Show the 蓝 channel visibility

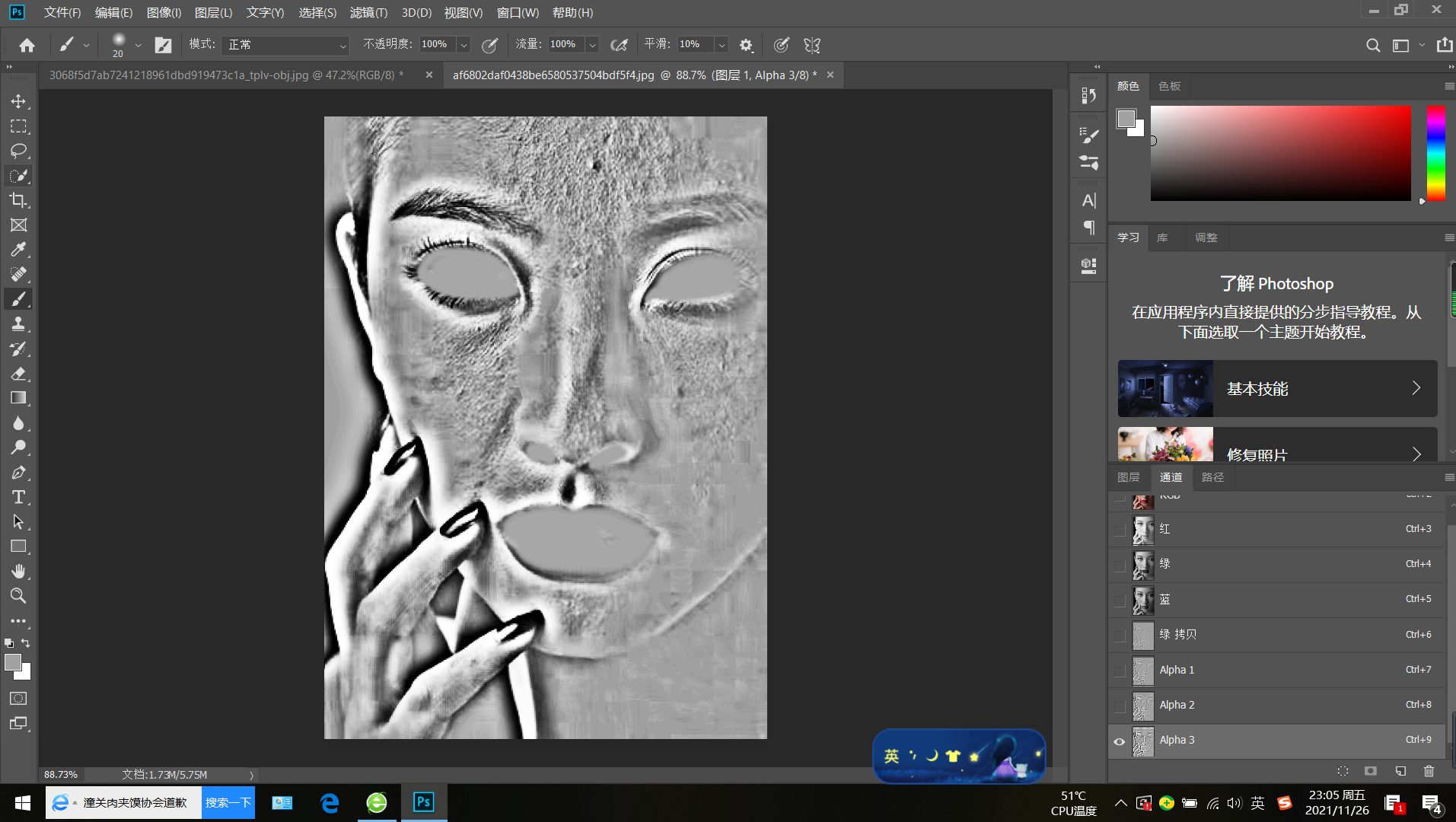[x=1119, y=601]
